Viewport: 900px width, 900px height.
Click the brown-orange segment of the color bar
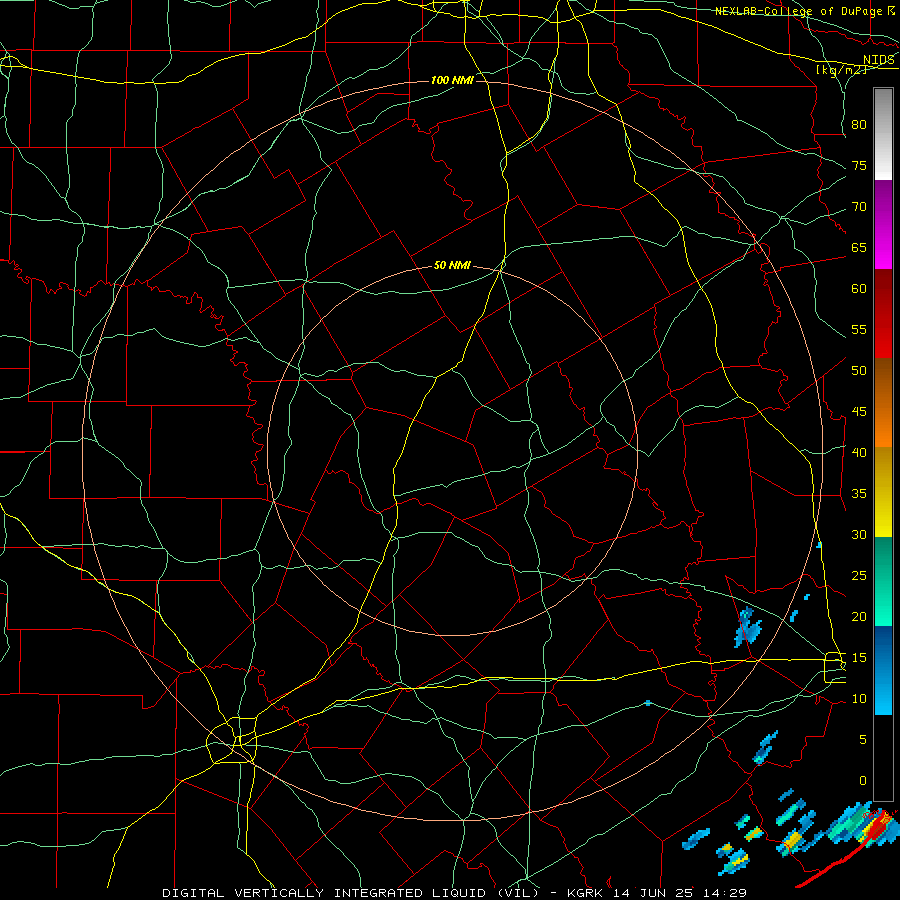[x=883, y=403]
